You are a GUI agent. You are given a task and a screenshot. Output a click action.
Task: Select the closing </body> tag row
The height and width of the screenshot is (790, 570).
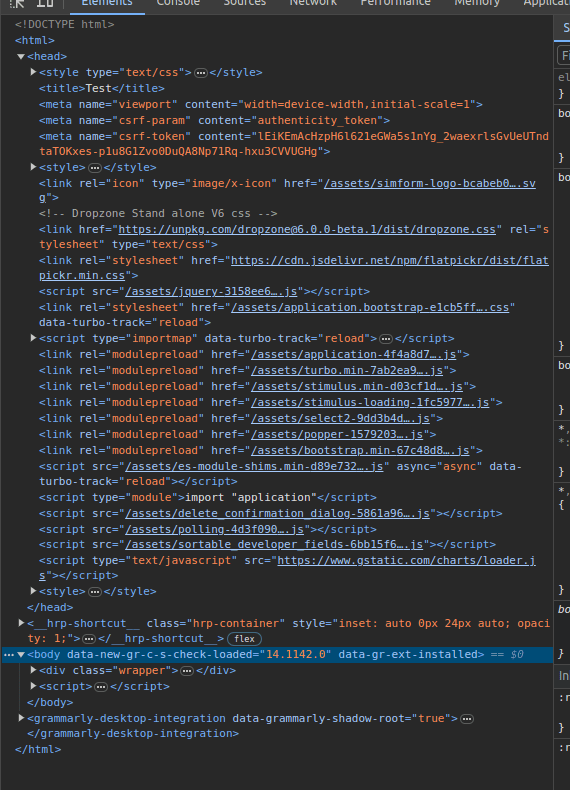point(50,702)
